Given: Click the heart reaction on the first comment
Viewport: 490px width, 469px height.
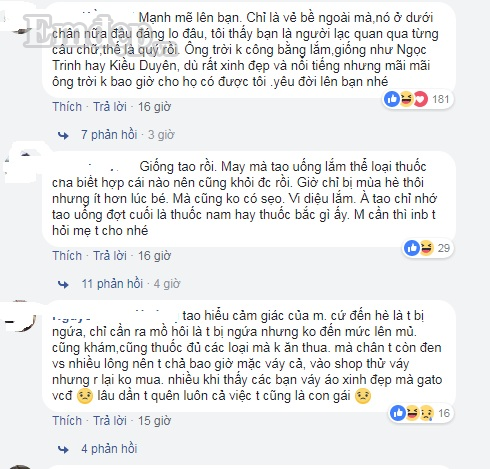Looking at the screenshot, I should [x=420, y=99].
